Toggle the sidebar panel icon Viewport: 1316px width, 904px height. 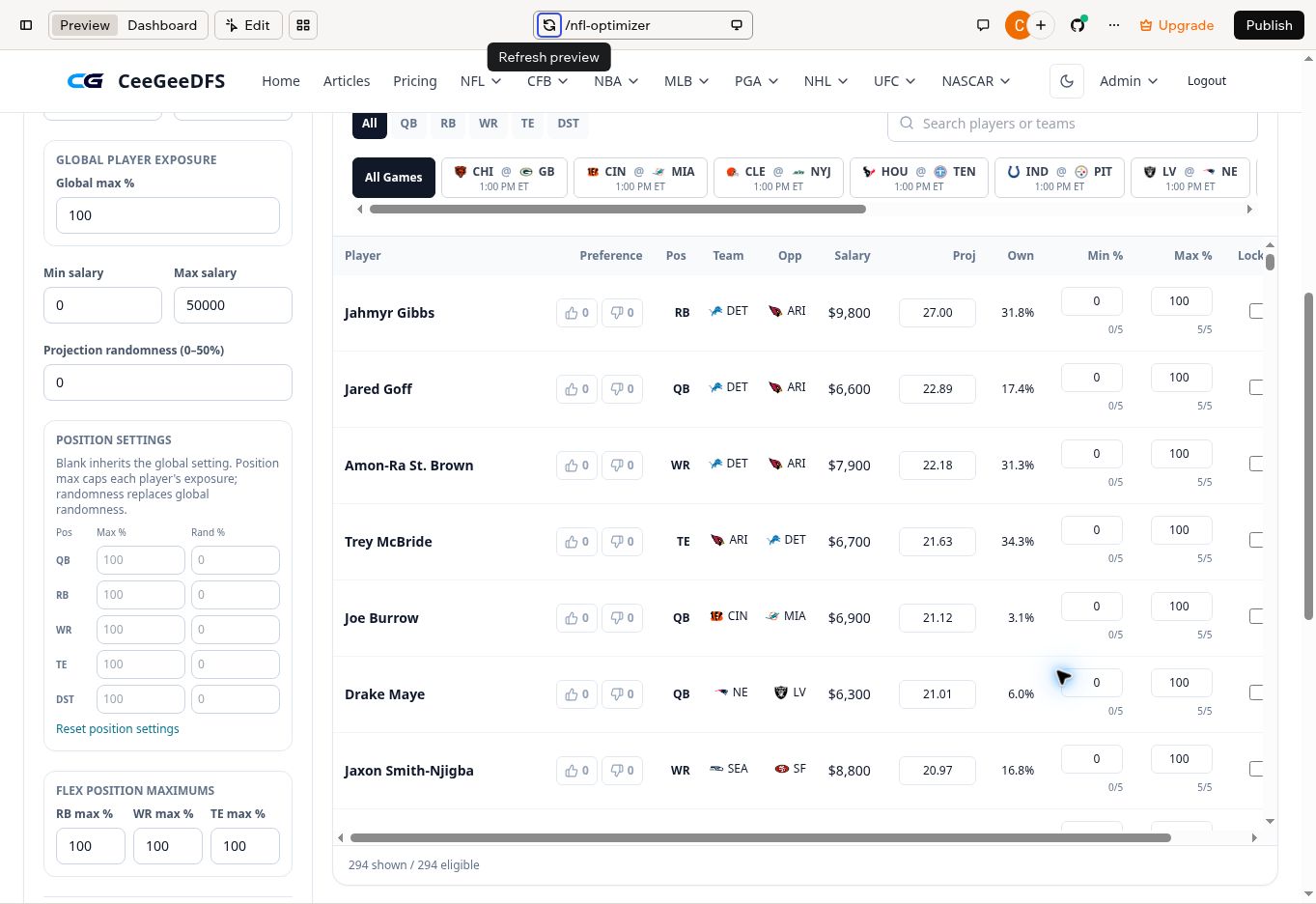[26, 25]
